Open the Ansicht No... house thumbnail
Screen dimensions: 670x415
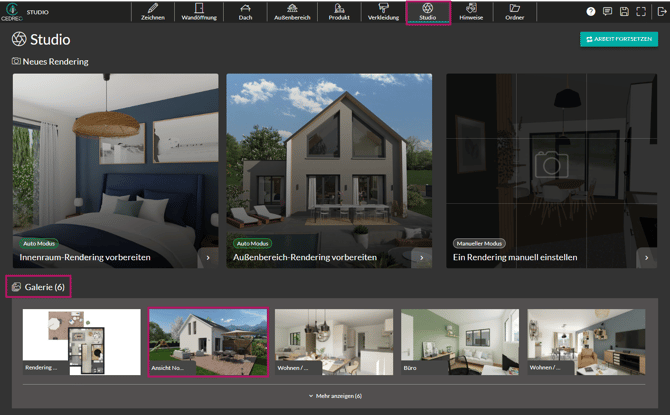coord(208,342)
